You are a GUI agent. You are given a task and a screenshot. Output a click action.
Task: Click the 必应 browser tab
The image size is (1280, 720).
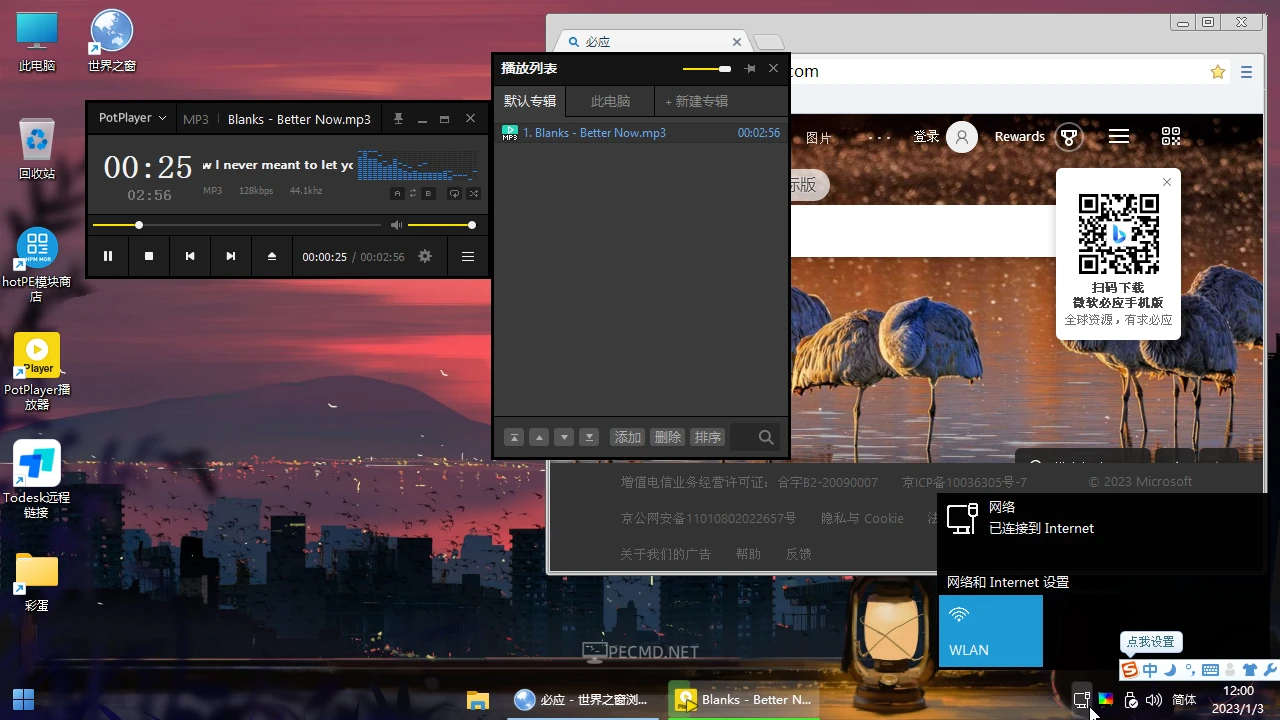(655, 42)
